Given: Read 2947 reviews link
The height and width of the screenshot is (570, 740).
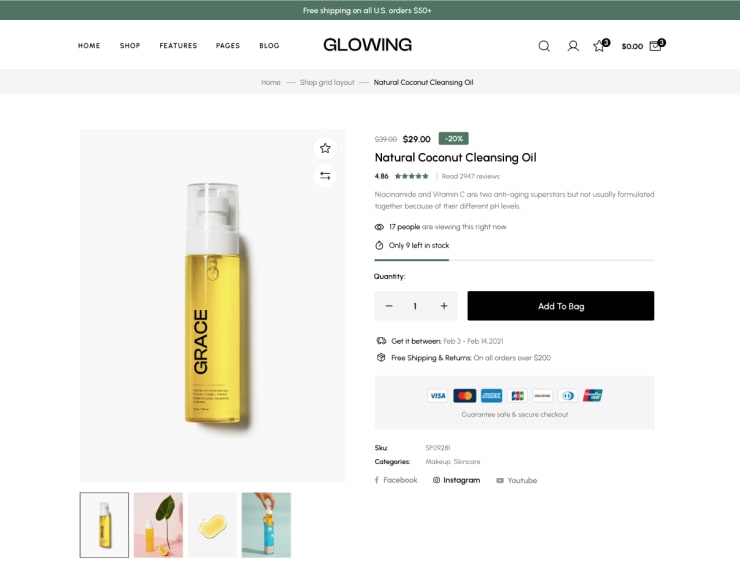Looking at the screenshot, I should (x=470, y=176).
